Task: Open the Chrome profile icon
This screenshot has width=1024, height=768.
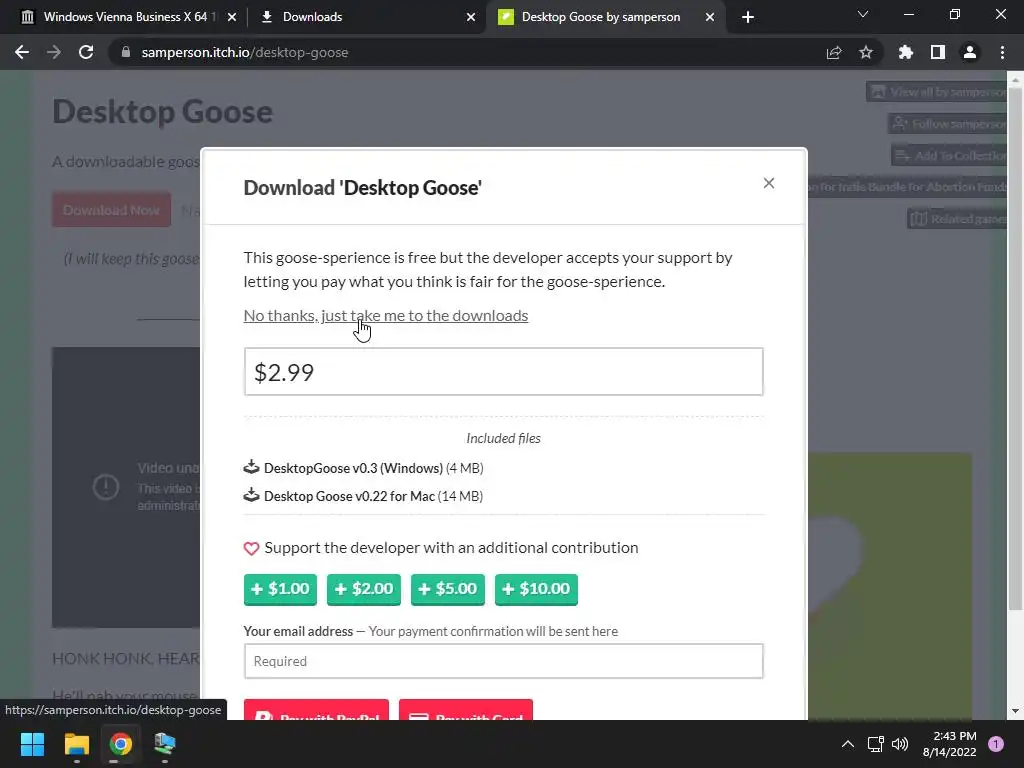Action: [x=970, y=52]
